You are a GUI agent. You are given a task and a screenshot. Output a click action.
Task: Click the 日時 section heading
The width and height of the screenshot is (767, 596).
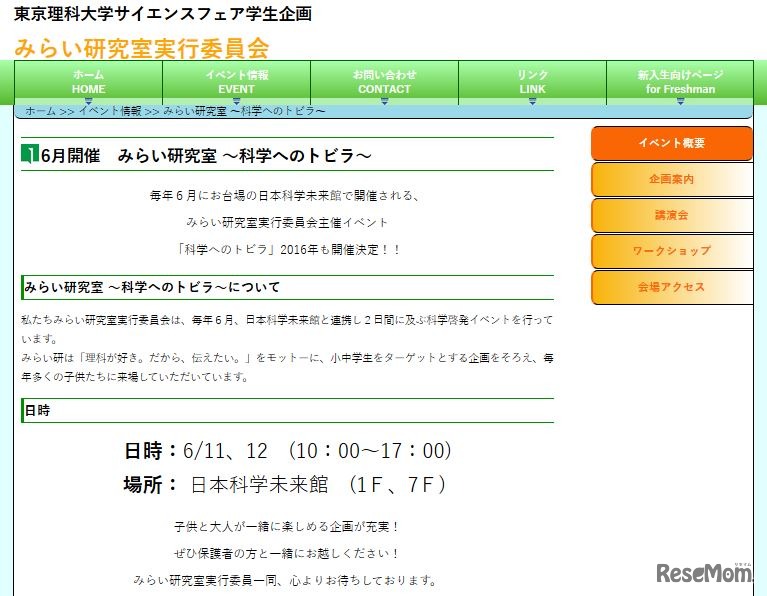37,410
